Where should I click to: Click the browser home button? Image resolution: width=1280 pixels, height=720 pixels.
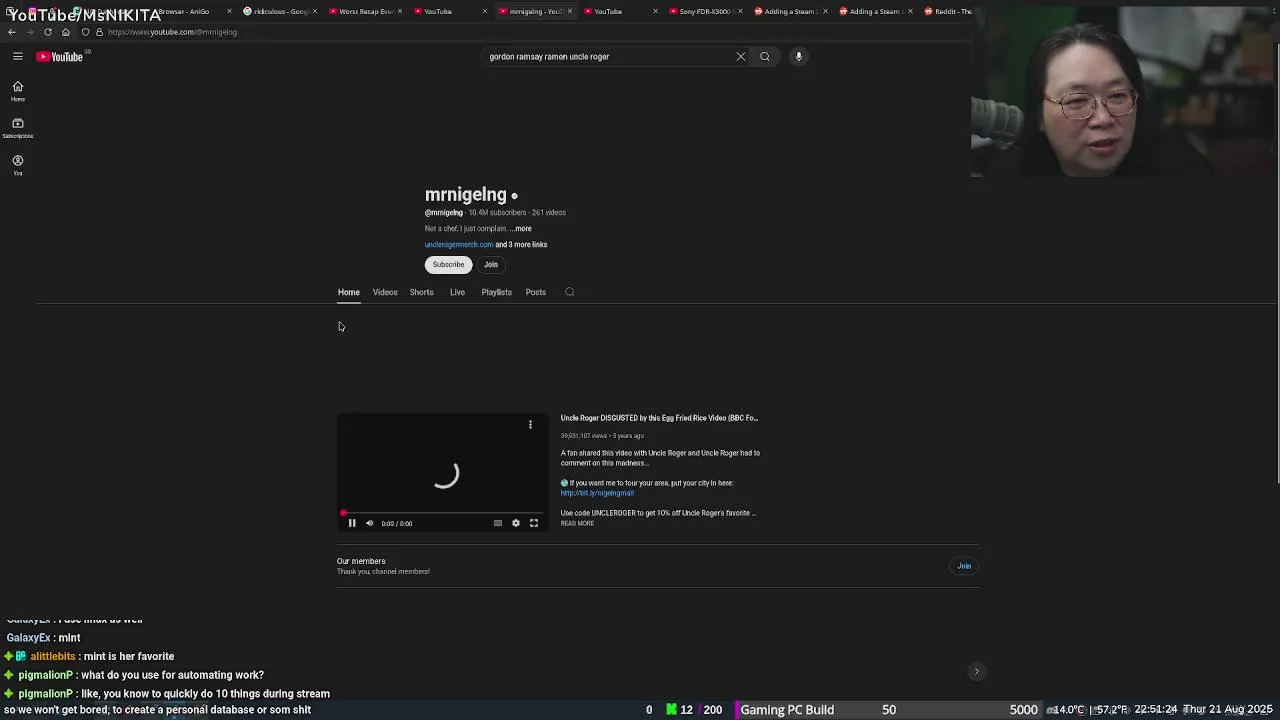(66, 32)
